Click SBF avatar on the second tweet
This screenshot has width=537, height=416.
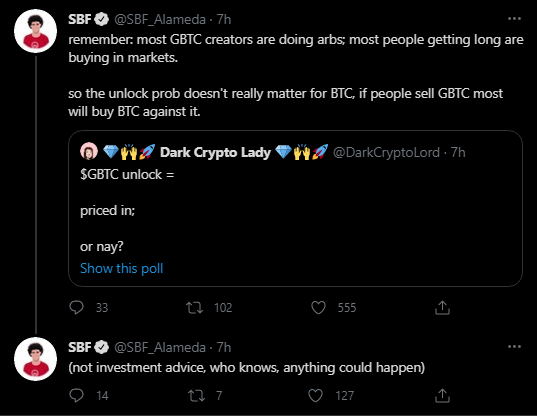pos(35,359)
